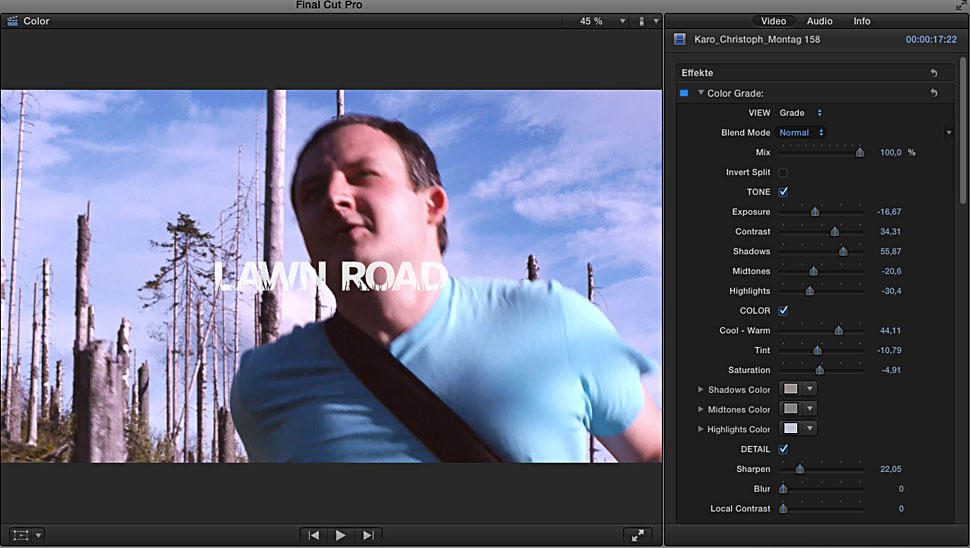Jump to next edit point
The image size is (970, 548).
click(x=368, y=536)
